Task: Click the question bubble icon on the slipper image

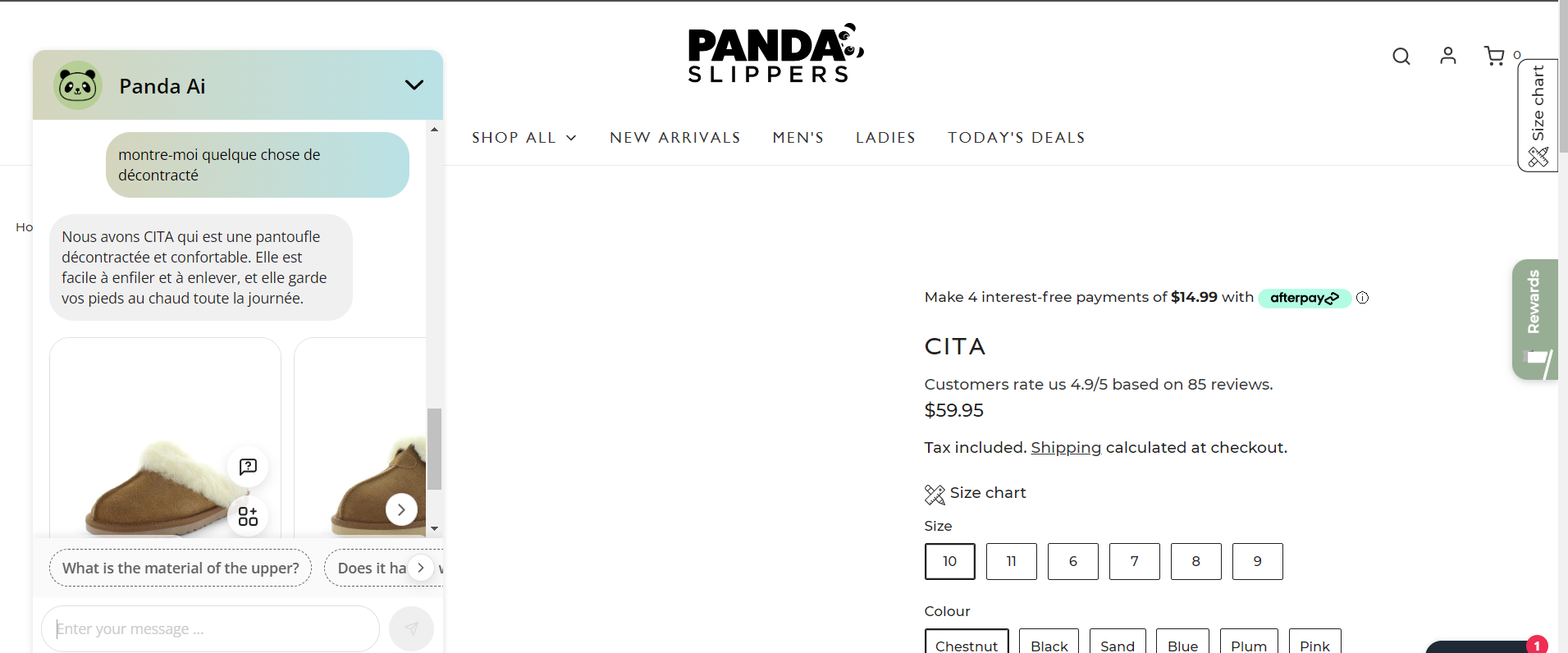Action: (x=248, y=467)
